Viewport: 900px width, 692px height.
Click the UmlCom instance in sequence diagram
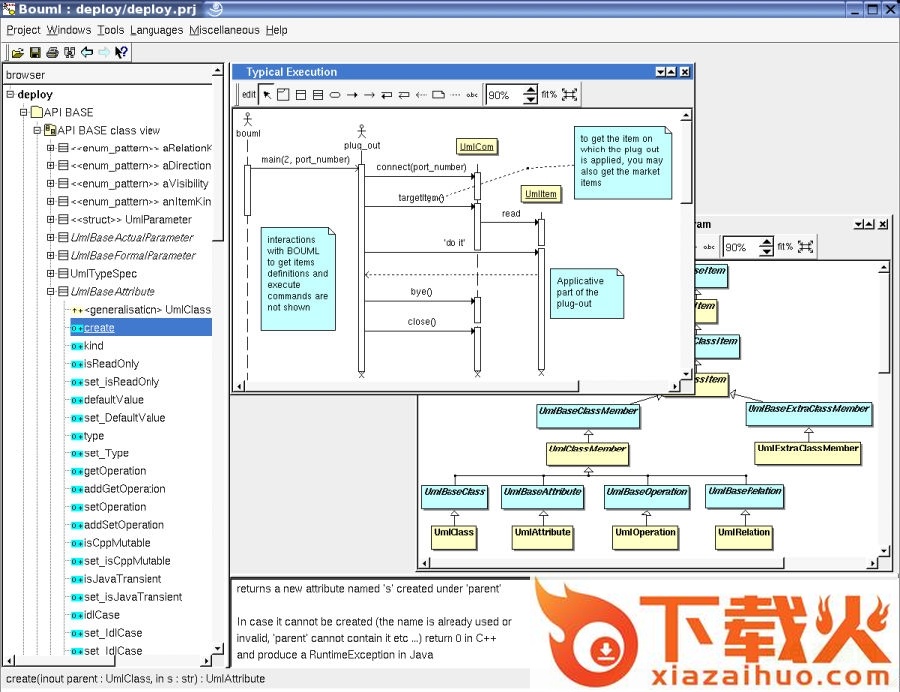click(x=476, y=147)
